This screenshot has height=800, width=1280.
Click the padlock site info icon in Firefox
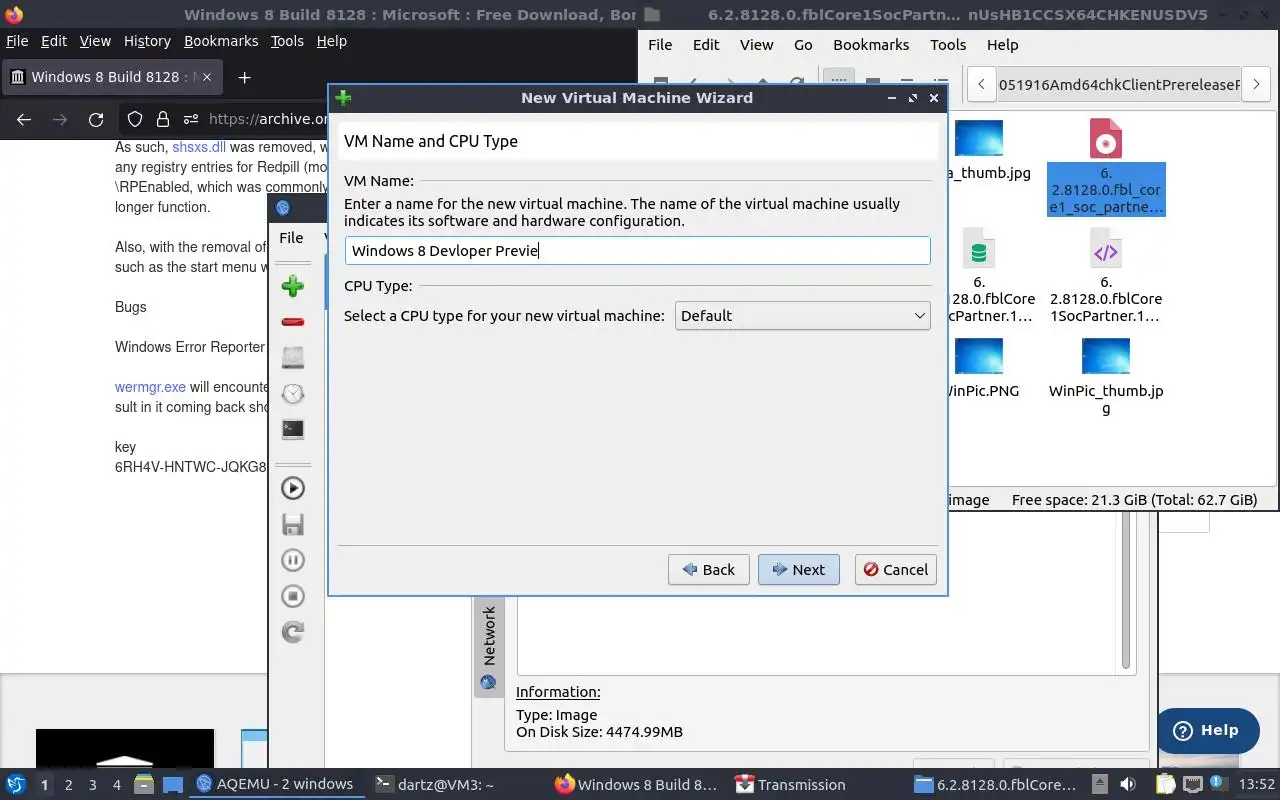[163, 119]
